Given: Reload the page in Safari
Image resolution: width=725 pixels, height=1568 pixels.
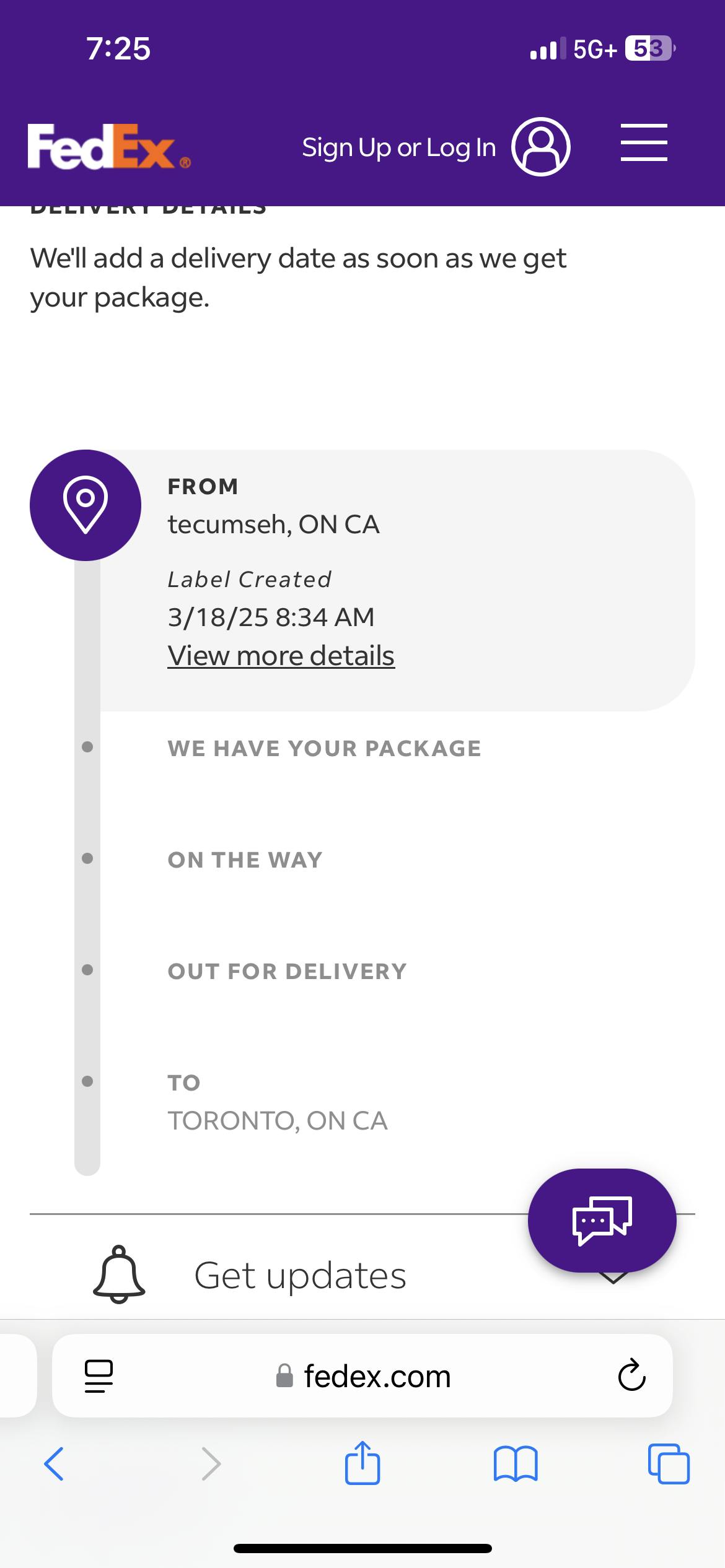Looking at the screenshot, I should tap(631, 1376).
